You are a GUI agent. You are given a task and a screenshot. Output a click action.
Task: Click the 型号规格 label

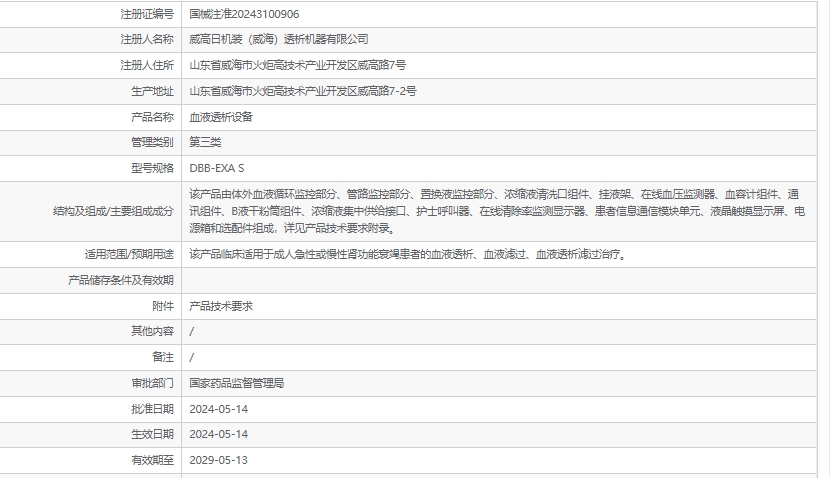[x=152, y=168]
